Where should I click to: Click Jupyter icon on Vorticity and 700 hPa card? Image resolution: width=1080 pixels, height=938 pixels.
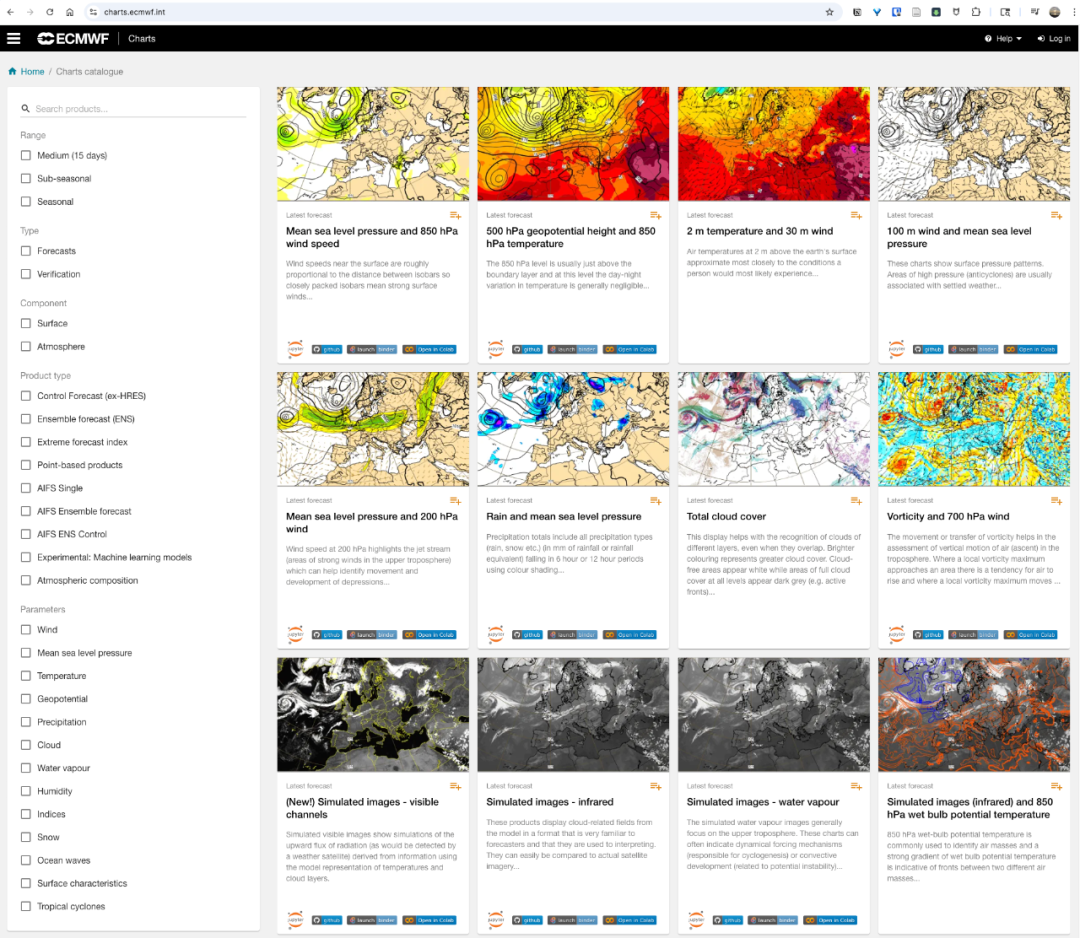tap(896, 634)
